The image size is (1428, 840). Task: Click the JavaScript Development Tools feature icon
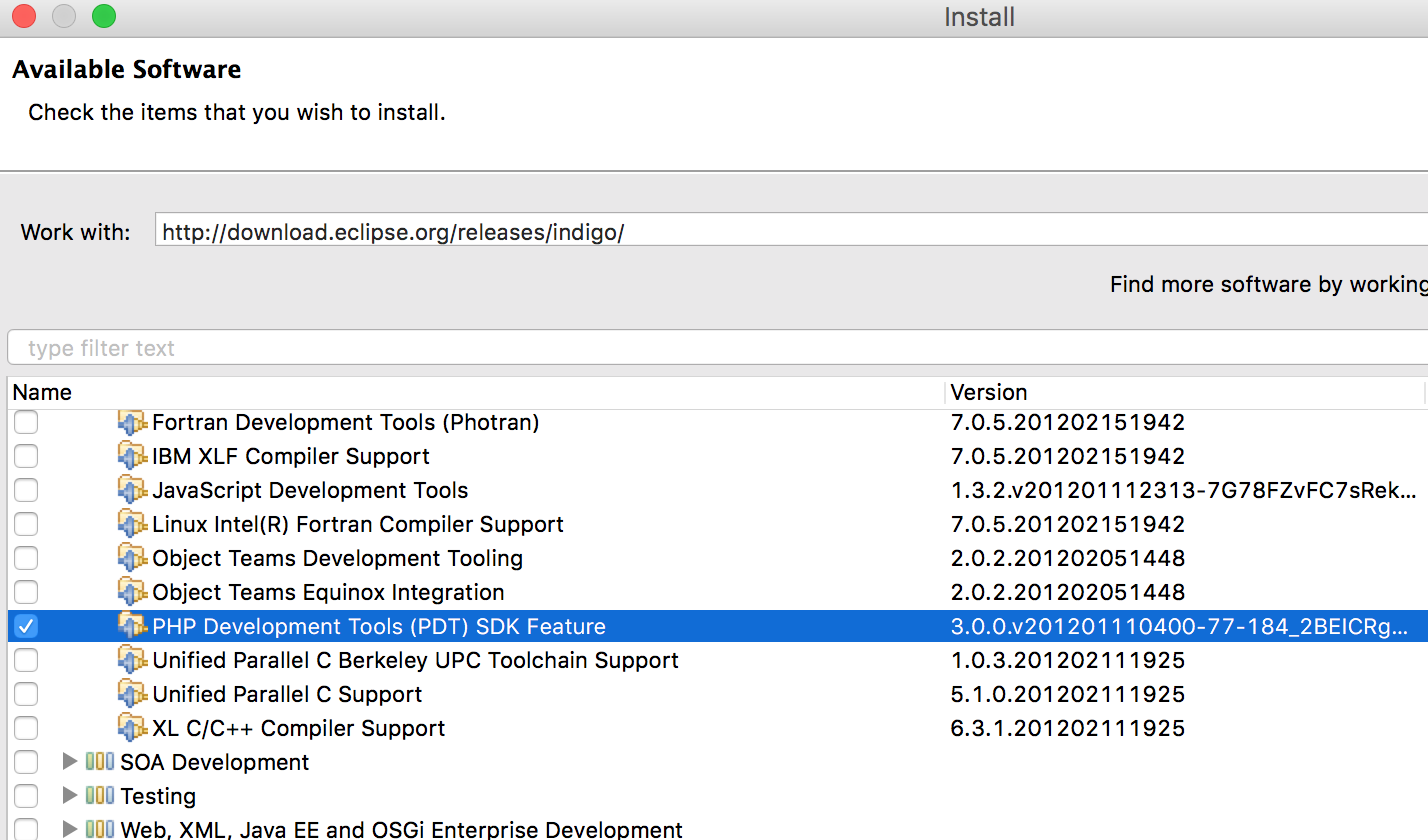point(132,491)
